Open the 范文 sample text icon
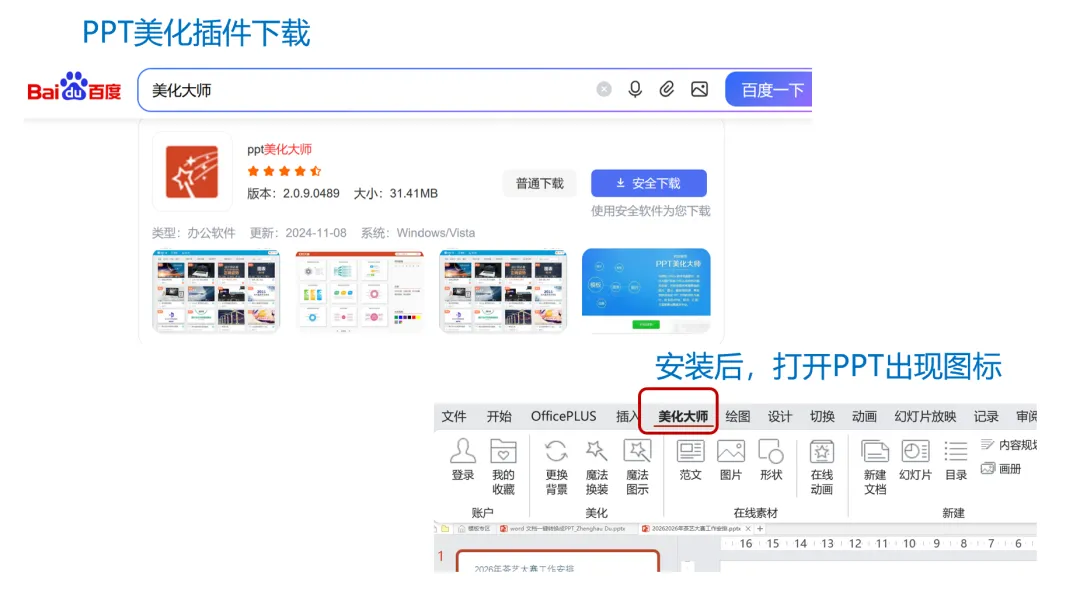This screenshot has width=1080, height=611. (690, 452)
